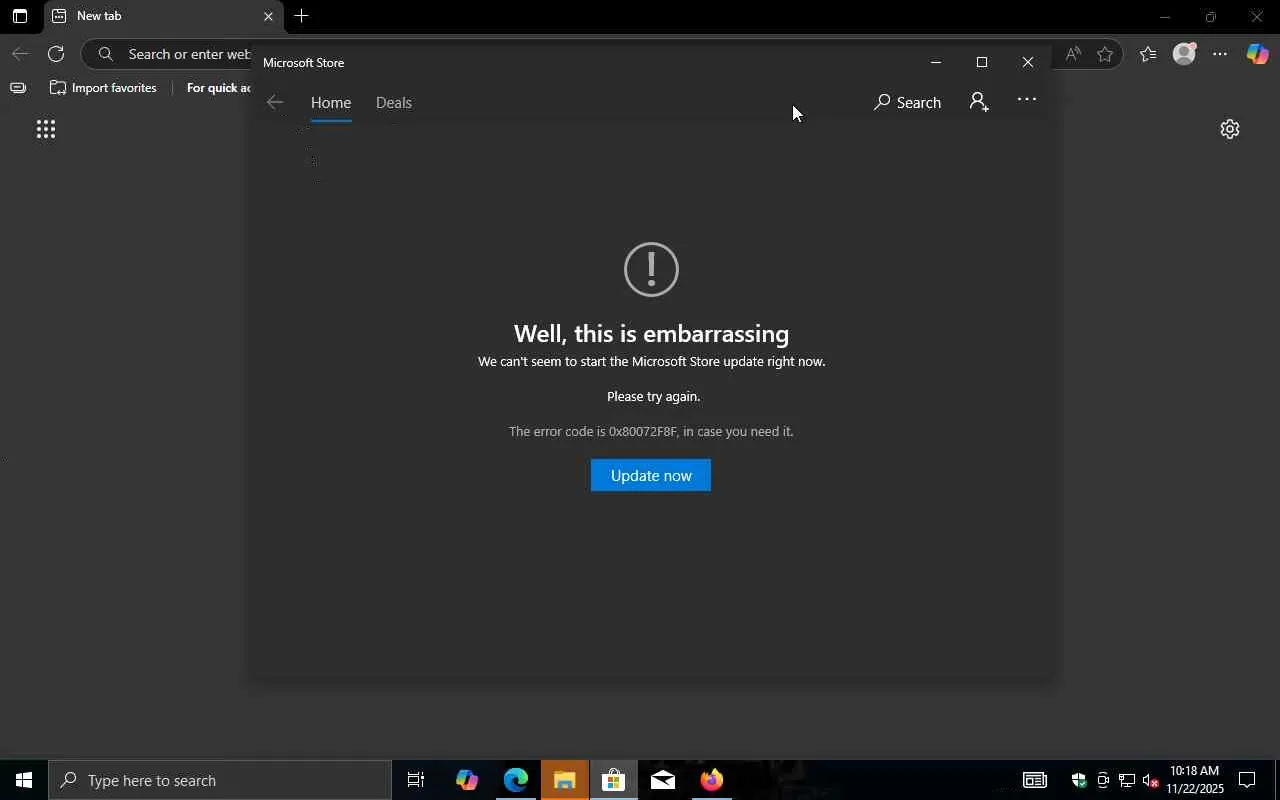Refresh the Edge page

(56, 54)
